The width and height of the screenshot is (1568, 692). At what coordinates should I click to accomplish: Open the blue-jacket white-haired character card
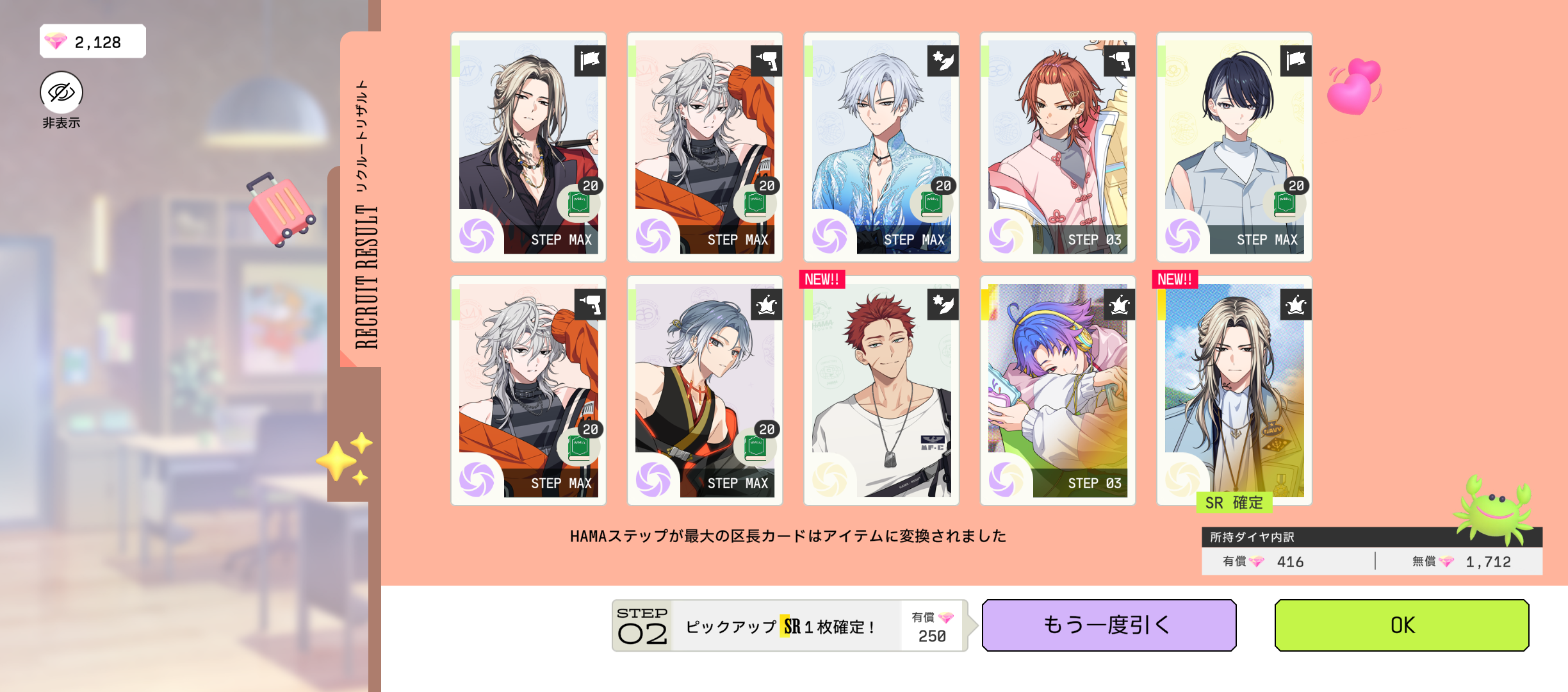tap(881, 147)
